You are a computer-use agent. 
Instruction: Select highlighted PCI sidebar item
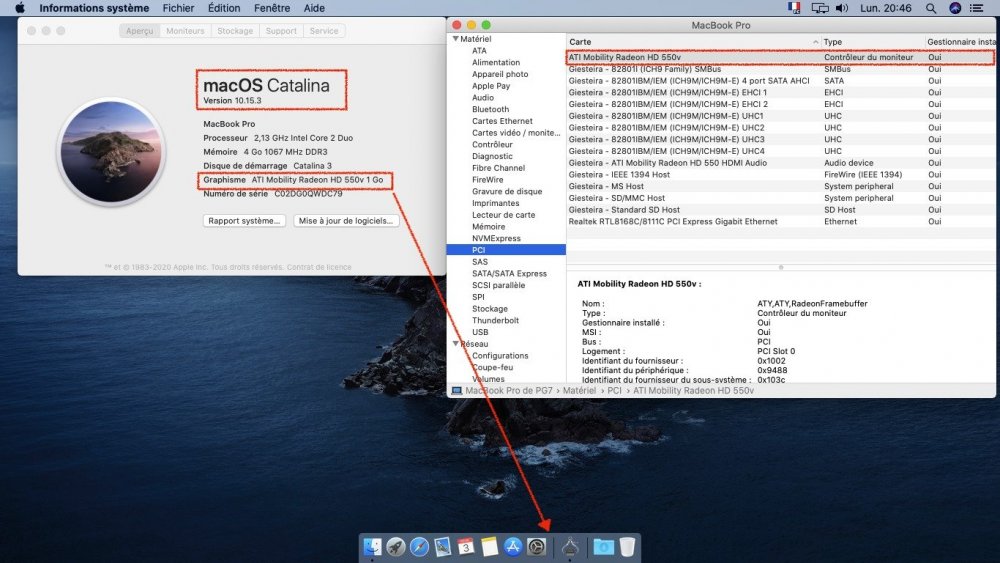(x=506, y=250)
